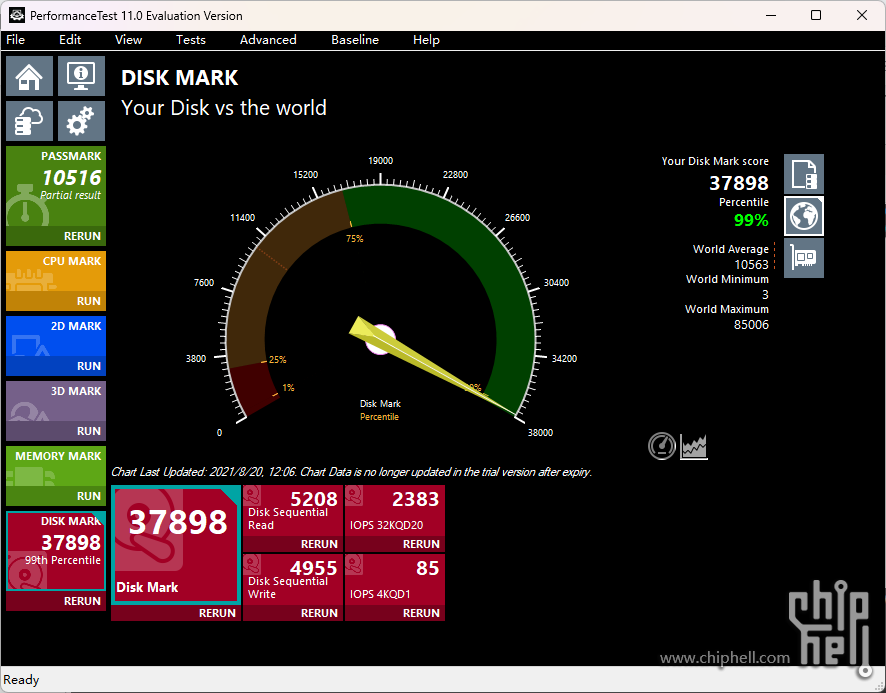886x693 pixels.
Task: Select the IOPS 4KQD1 85 tile
Action: point(395,580)
